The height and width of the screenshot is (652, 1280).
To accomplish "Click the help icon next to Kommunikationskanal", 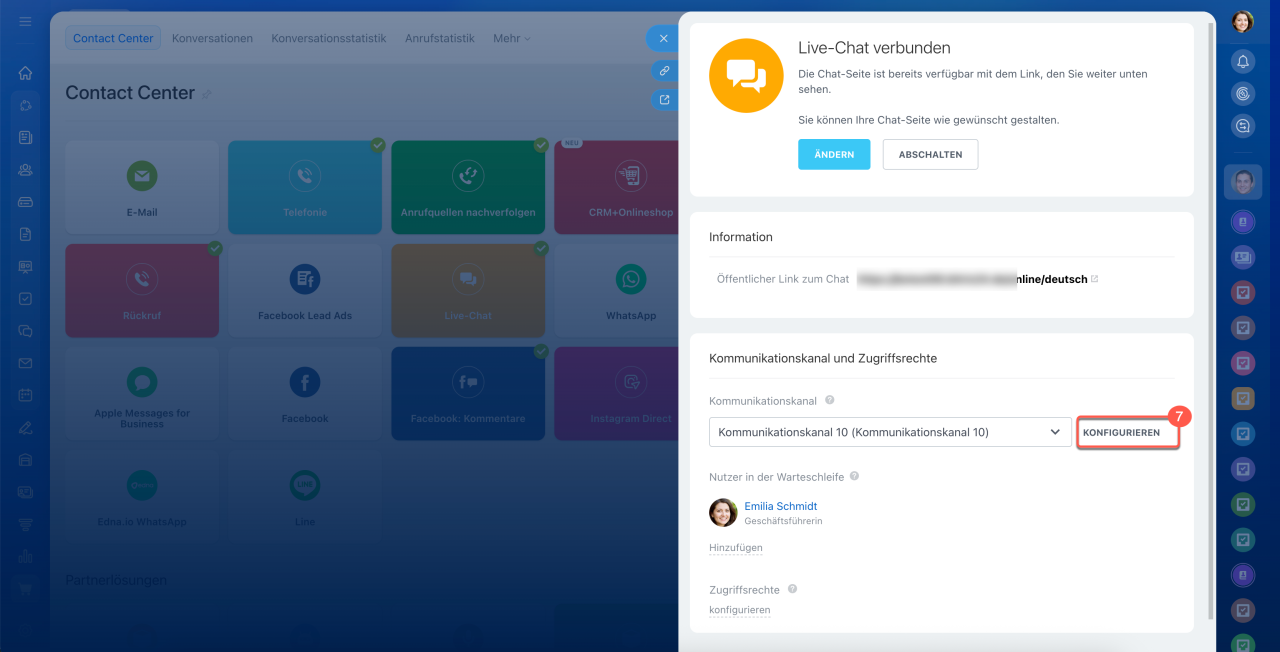I will click(830, 400).
